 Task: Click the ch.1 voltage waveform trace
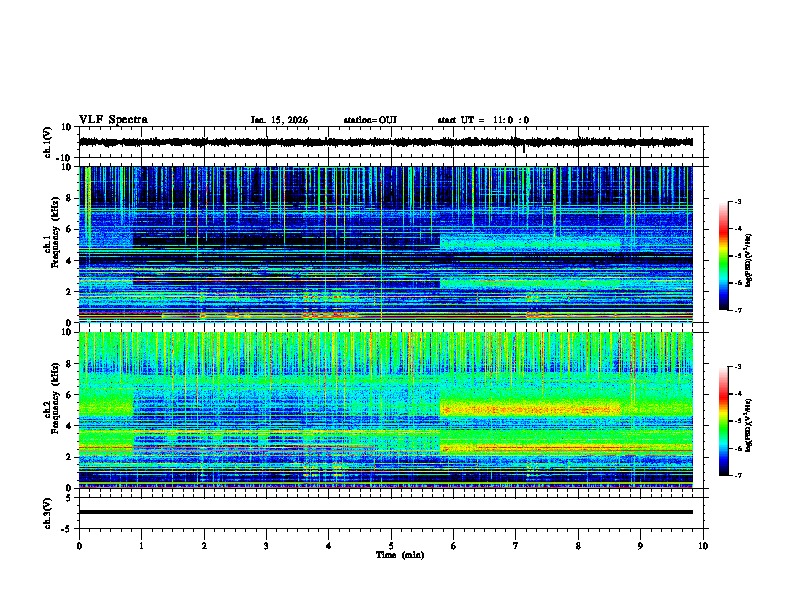coord(385,142)
